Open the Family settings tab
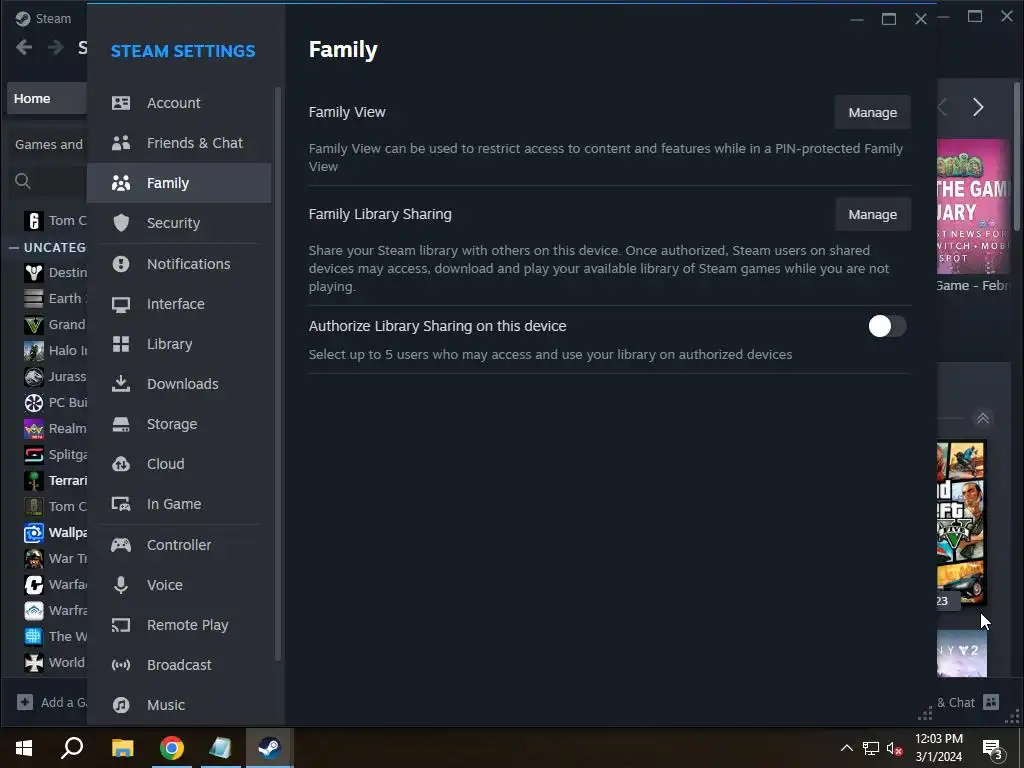1024x768 pixels. (179, 183)
